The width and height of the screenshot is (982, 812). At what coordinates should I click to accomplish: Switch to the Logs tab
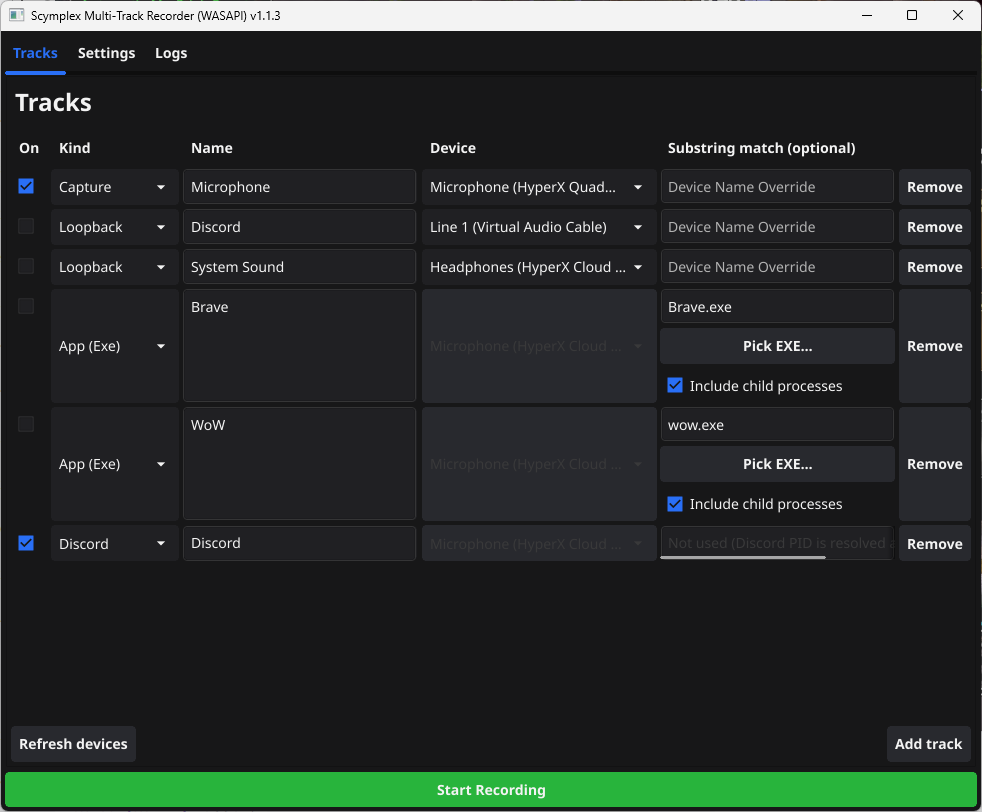[171, 53]
